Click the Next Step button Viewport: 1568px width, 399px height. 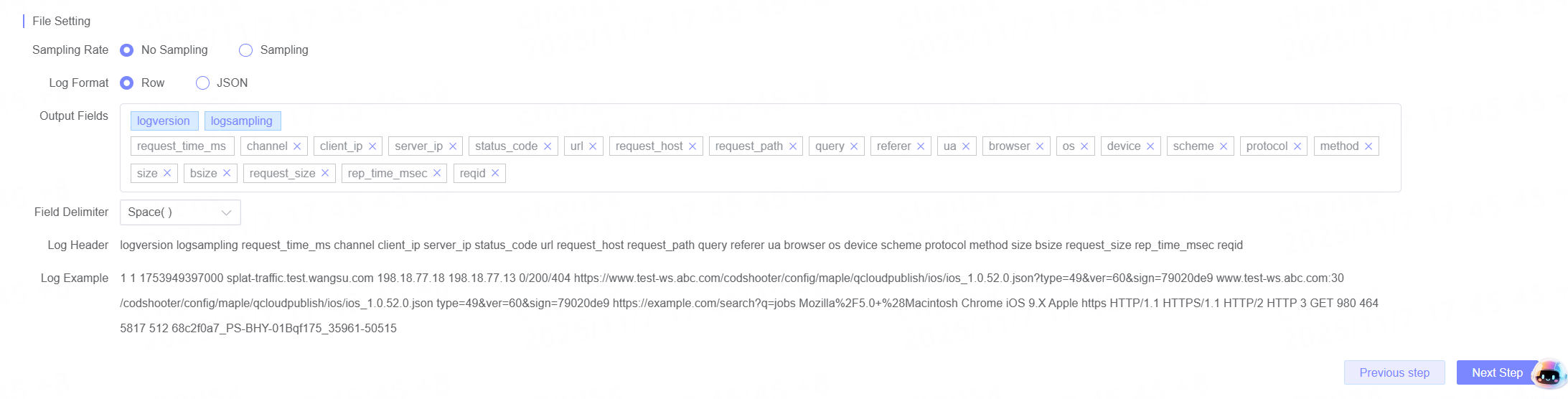pos(1496,373)
